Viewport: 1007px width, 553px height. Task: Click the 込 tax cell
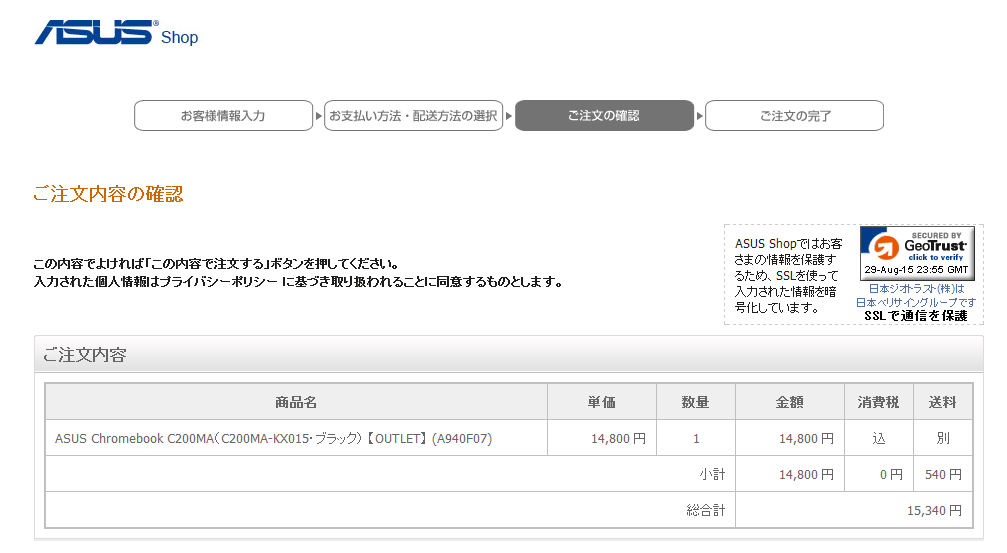879,438
